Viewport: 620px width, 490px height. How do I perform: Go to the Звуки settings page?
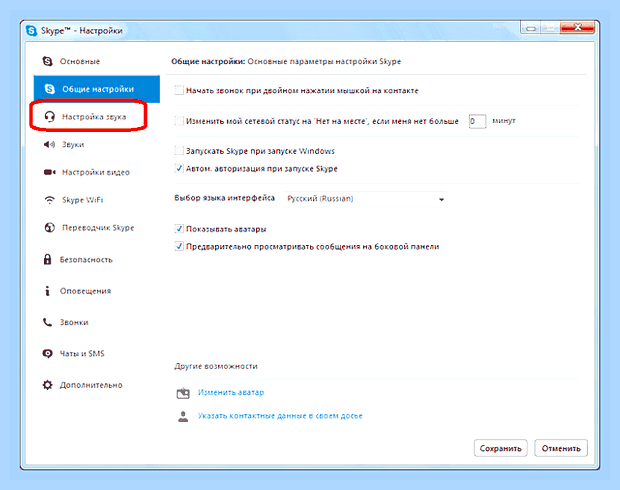click(73, 144)
